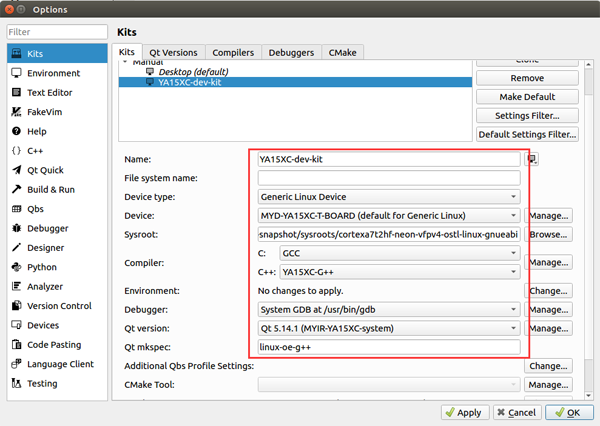Switch to the Debuggers tab
The height and width of the screenshot is (426, 600).
(291, 52)
